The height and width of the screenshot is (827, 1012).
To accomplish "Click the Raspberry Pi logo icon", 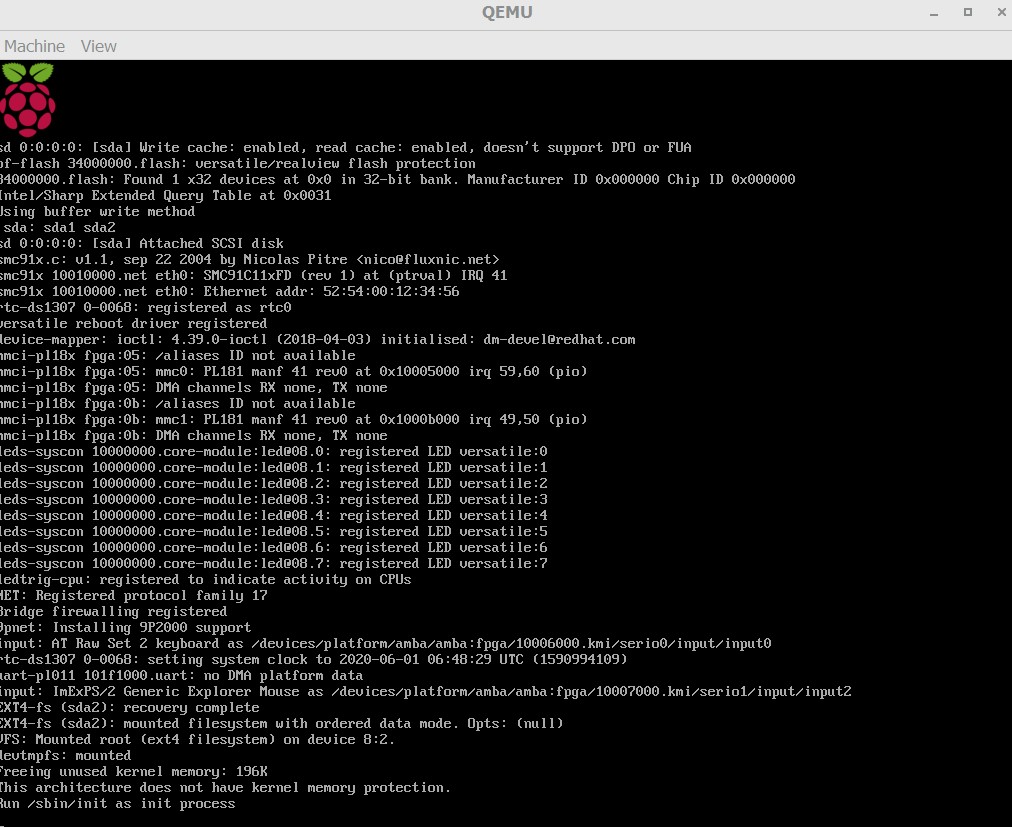I will point(29,97).
